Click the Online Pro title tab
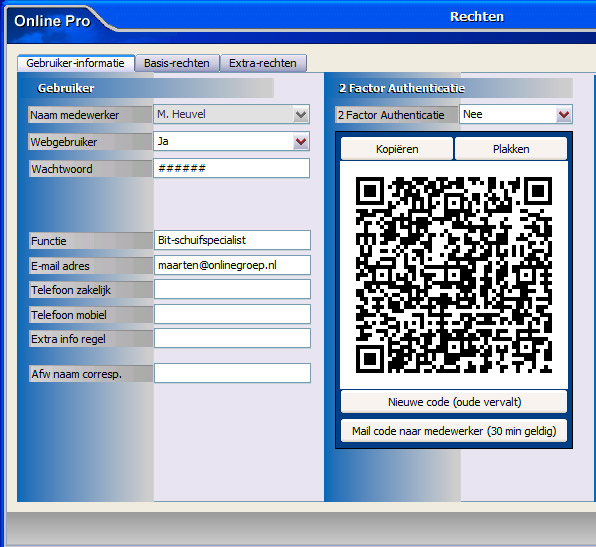This screenshot has height=547, width=596. [52, 21]
